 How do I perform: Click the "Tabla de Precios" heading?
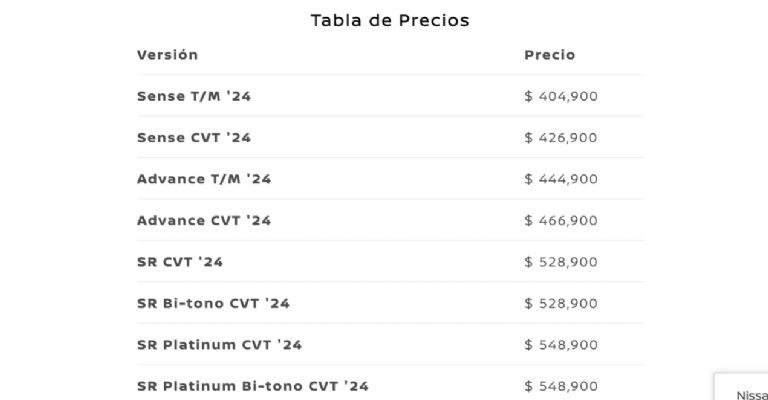(x=389, y=20)
